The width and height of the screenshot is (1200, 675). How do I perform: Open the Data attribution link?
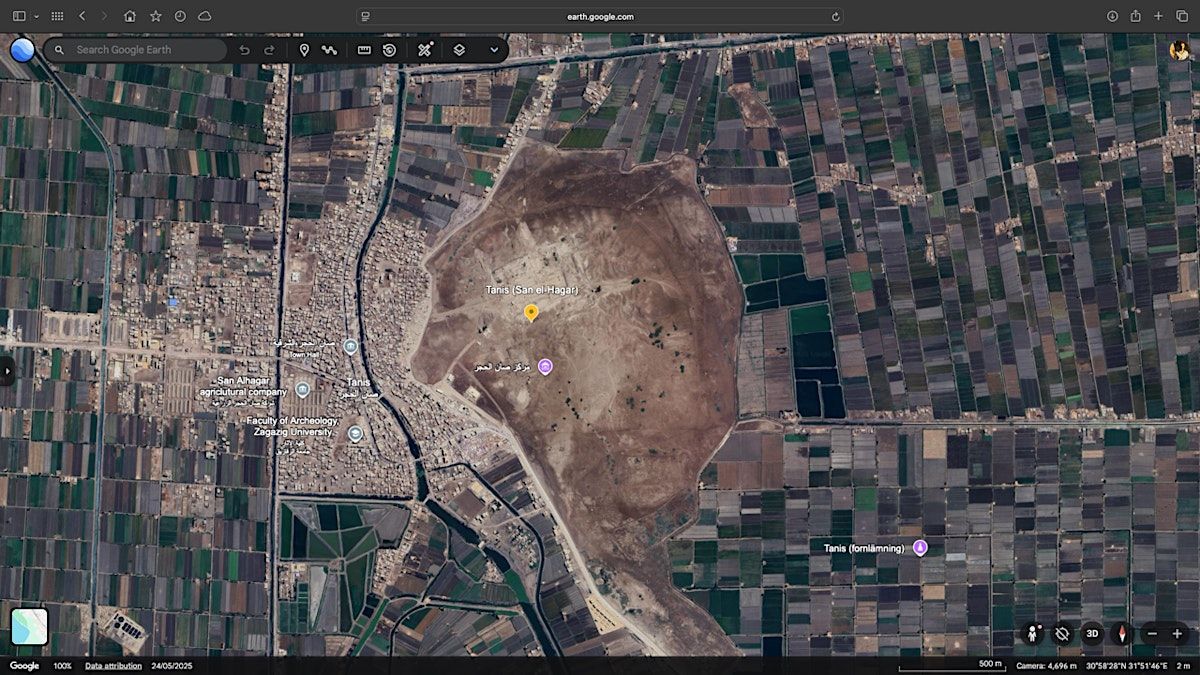pyautogui.click(x=113, y=666)
